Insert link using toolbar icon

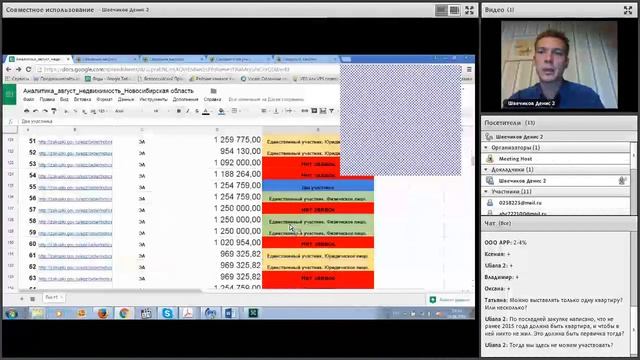304,111
